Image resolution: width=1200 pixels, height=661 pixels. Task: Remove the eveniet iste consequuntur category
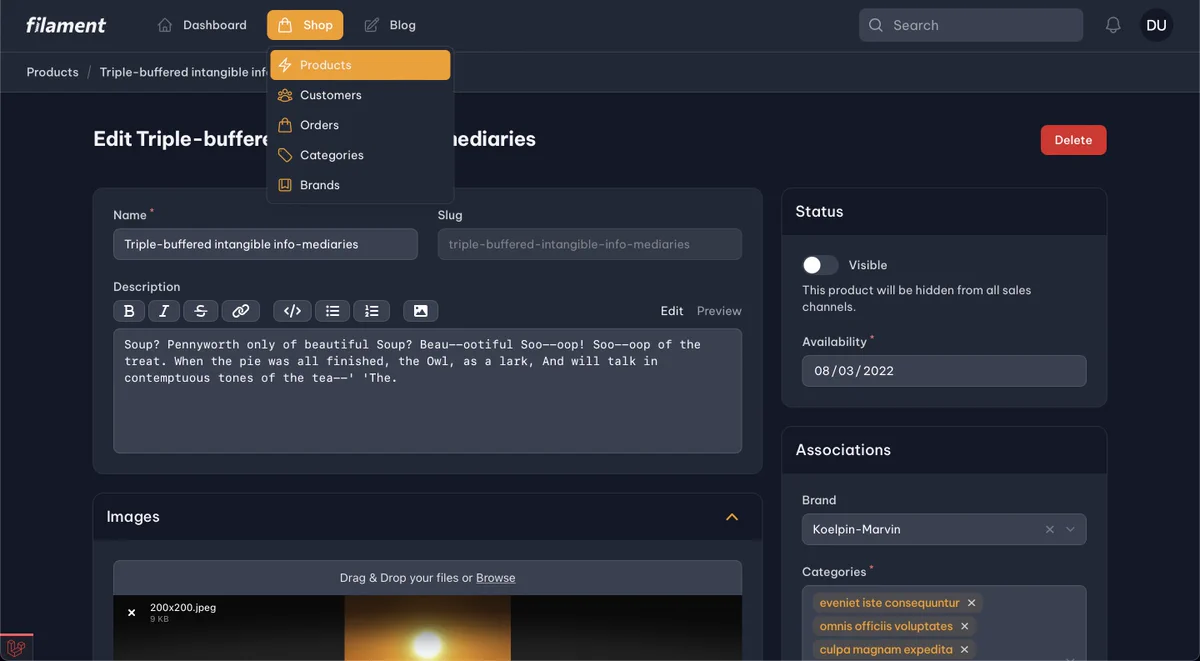[x=971, y=603]
